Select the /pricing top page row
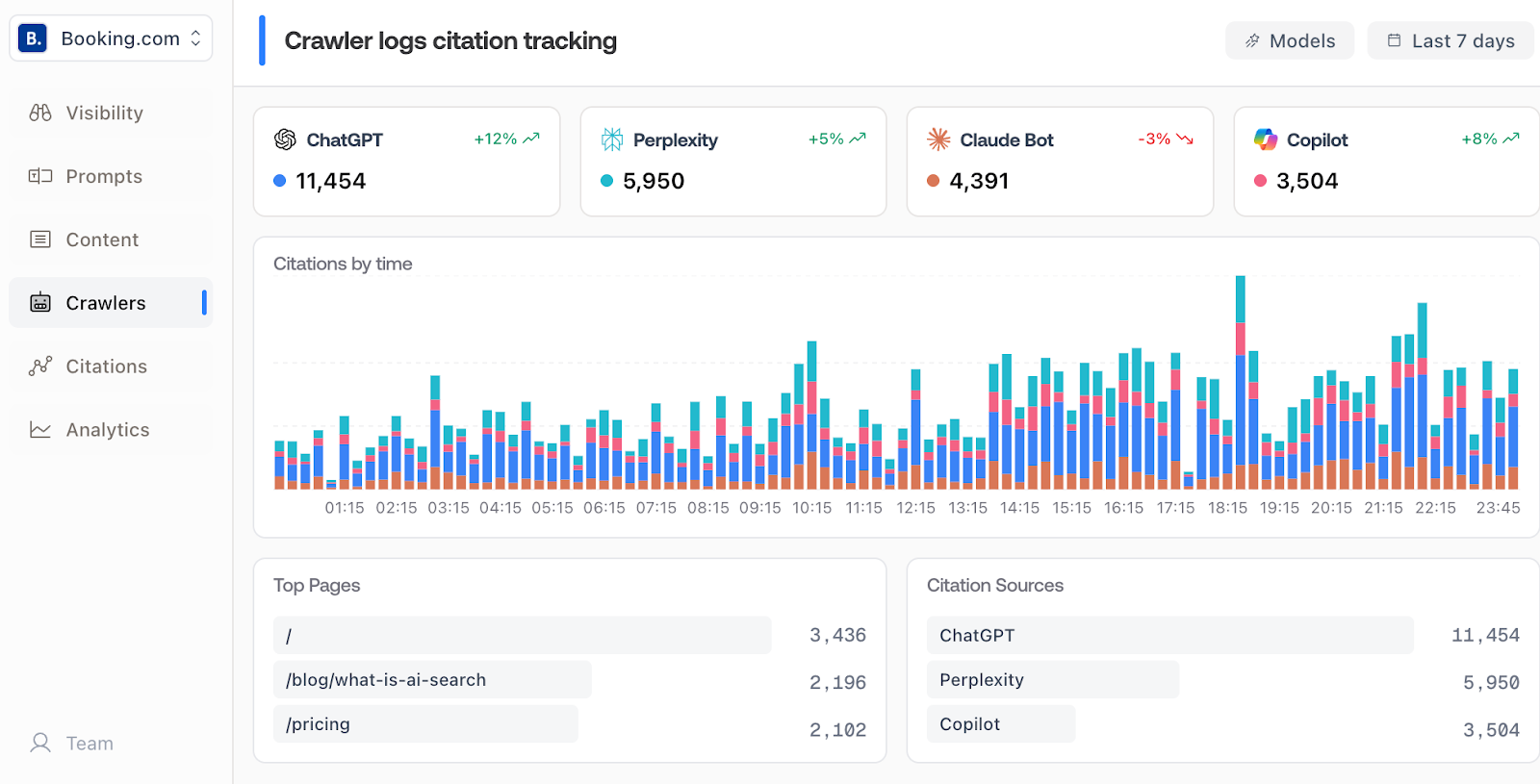Screen dimensions: 1540x784 coord(425,724)
